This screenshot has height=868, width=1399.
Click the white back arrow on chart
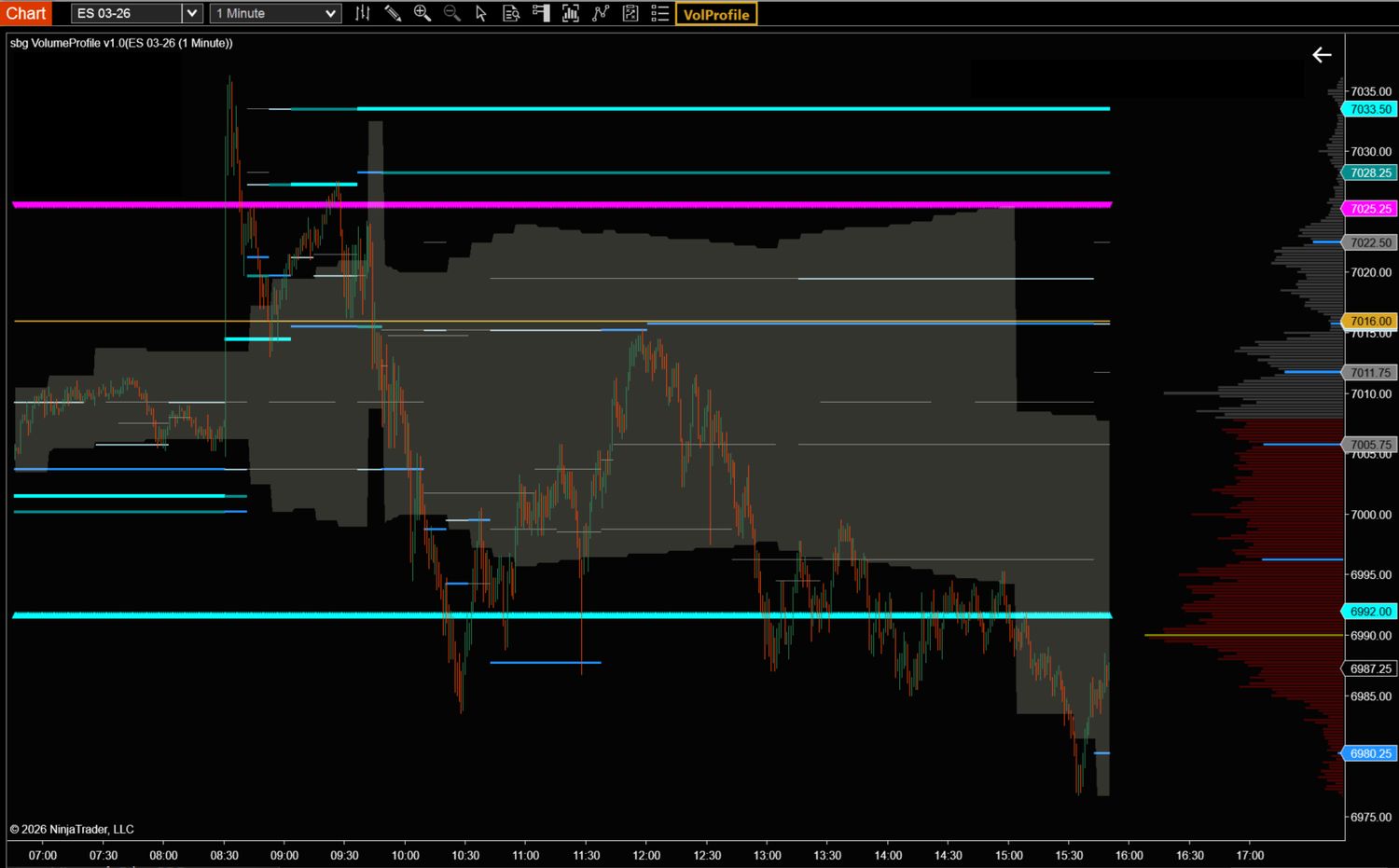tap(1322, 55)
